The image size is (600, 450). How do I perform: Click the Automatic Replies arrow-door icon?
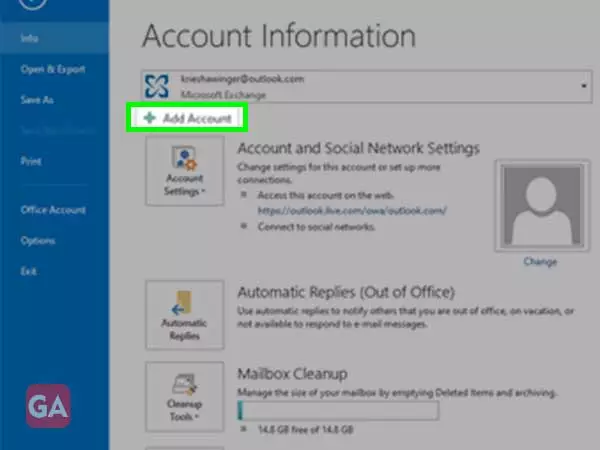point(182,303)
